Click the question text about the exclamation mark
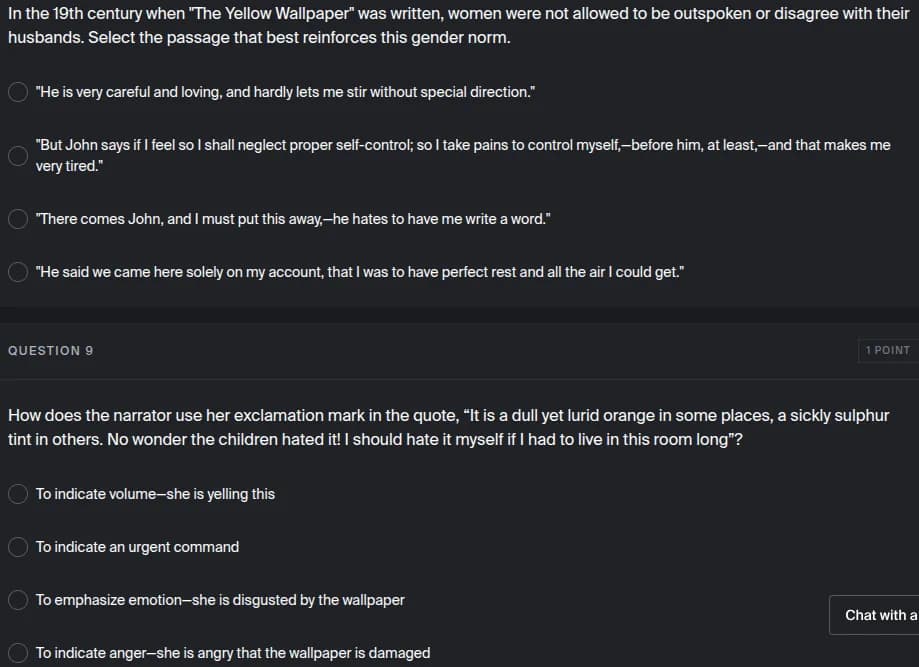This screenshot has height=667, width=919. [448, 427]
